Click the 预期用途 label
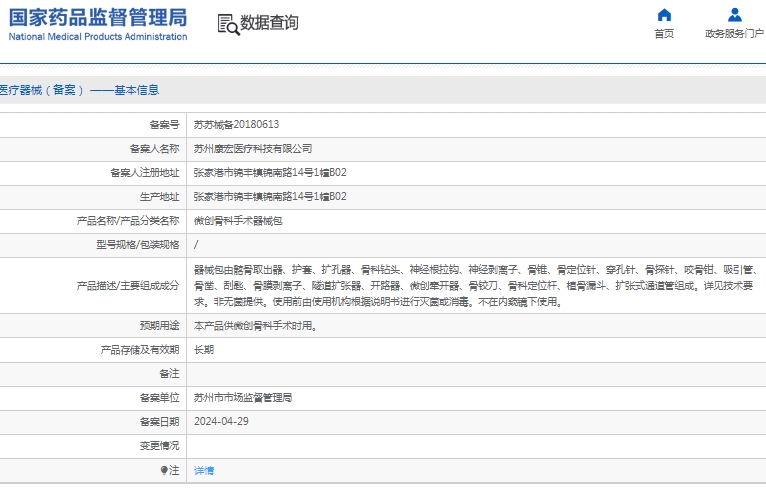This screenshot has width=766, height=491. click(160, 326)
